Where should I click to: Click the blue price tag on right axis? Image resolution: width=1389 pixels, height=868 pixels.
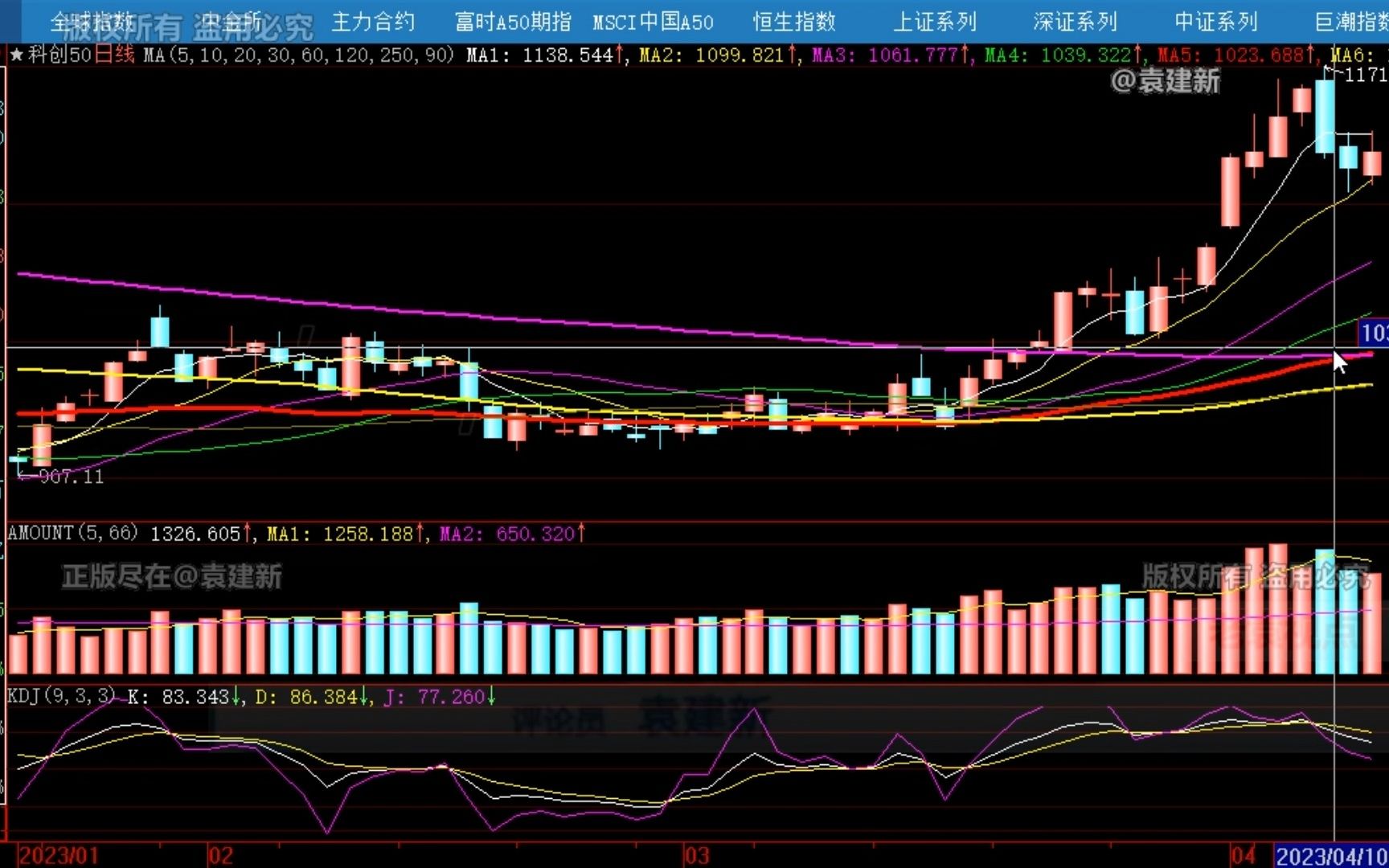pyautogui.click(x=1374, y=333)
